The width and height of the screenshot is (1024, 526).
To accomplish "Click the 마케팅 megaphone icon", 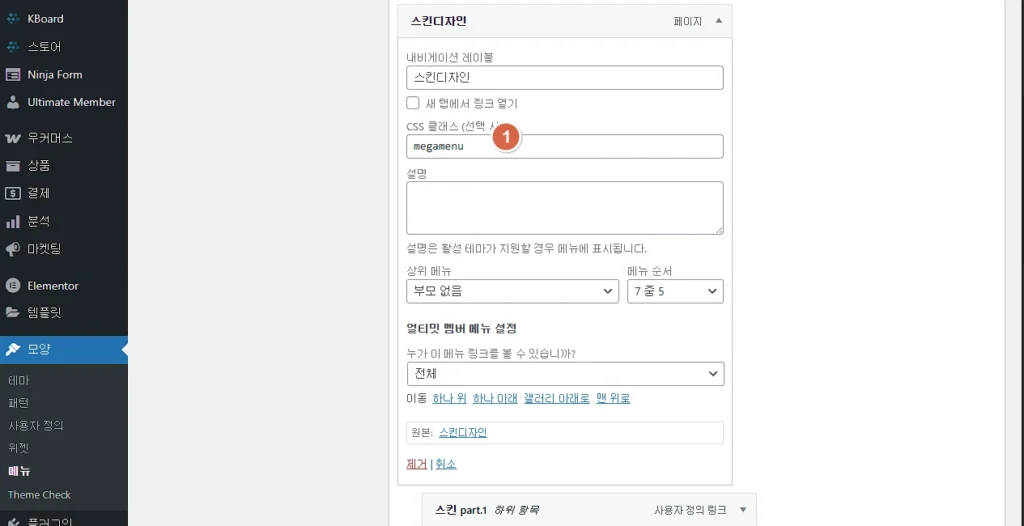I will [12, 249].
